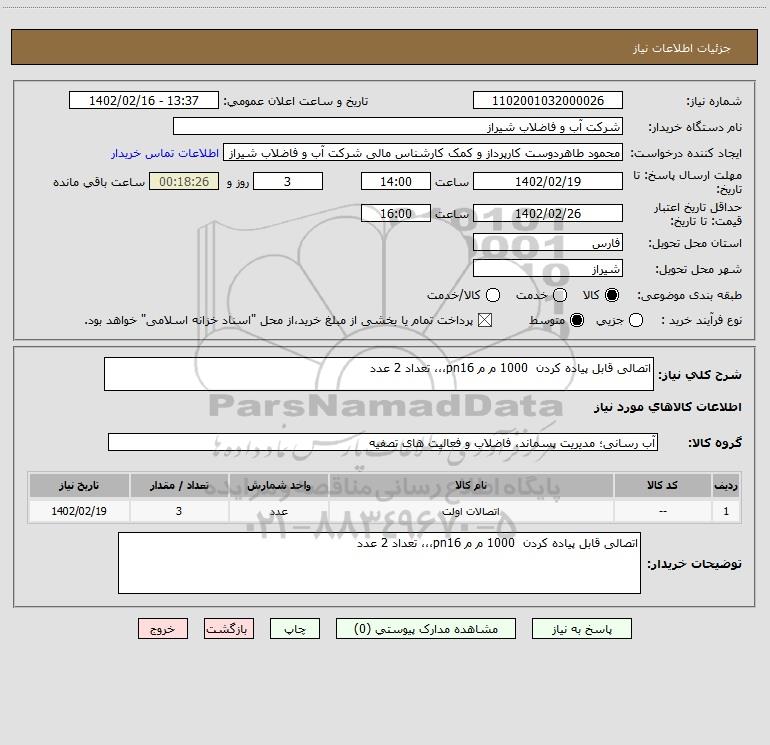Click the نام کالا column header

(x=471, y=485)
